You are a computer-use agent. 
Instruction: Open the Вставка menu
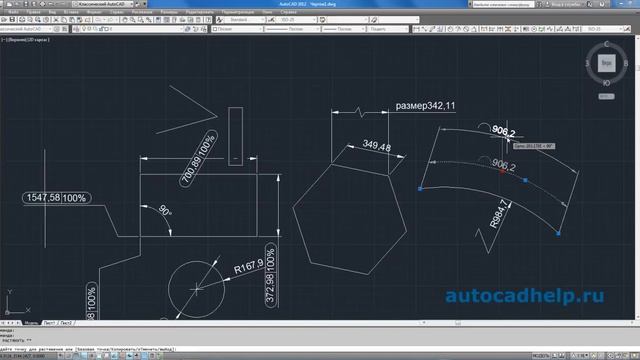(71, 12)
